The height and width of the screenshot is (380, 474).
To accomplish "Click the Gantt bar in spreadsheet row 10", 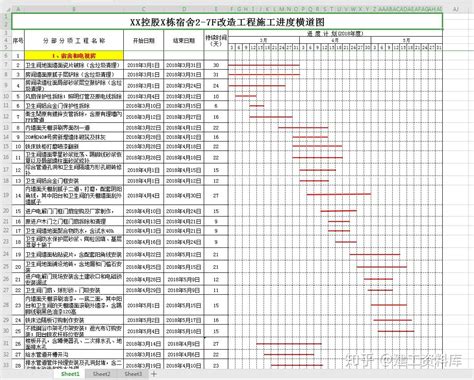I will click(x=246, y=96).
